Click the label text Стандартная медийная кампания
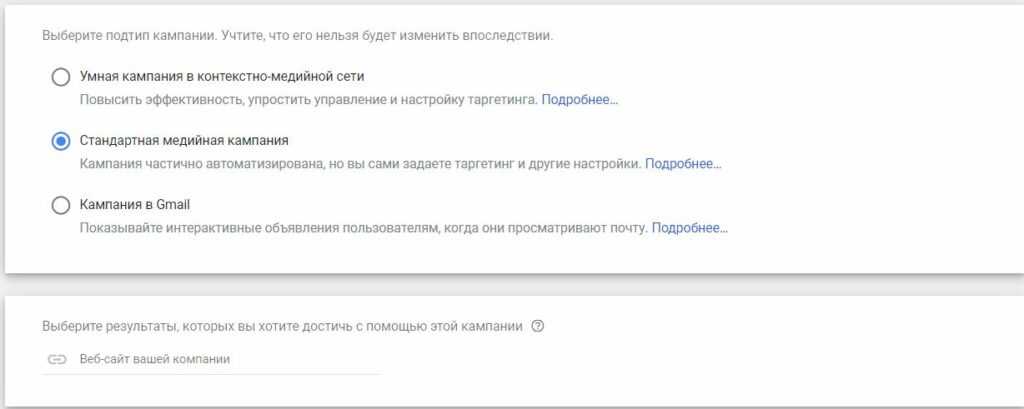The width and height of the screenshot is (1024, 409). coord(184,140)
